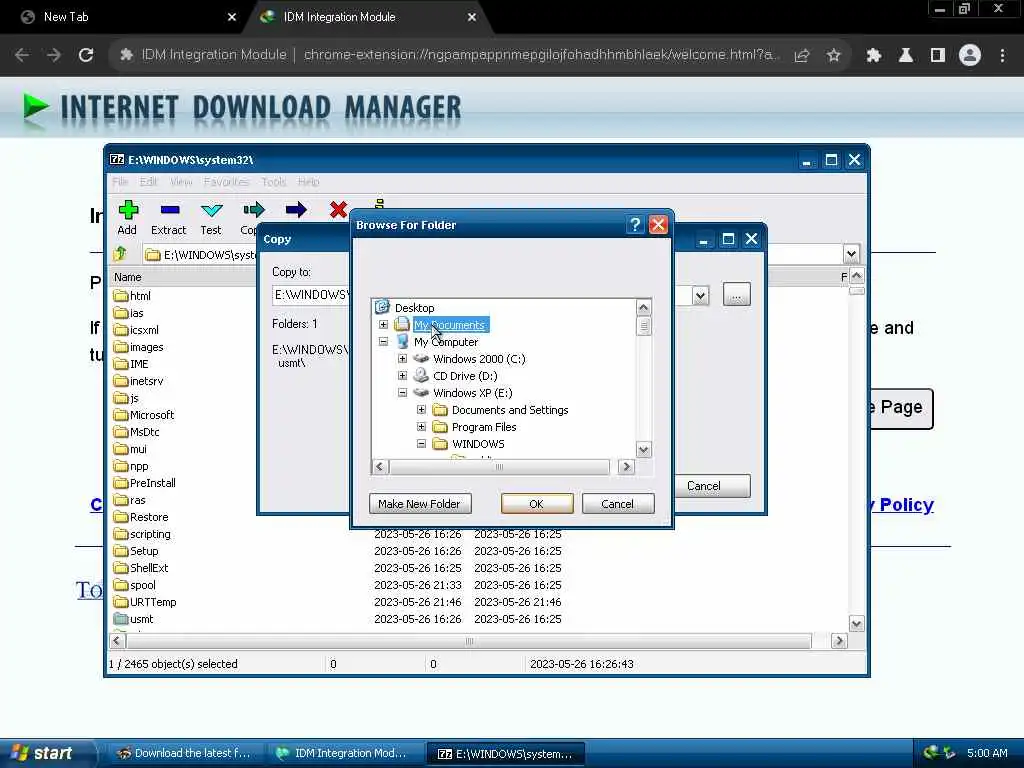The image size is (1024, 768).
Task: Click Cancel in Browse For Folder
Action: tap(617, 504)
